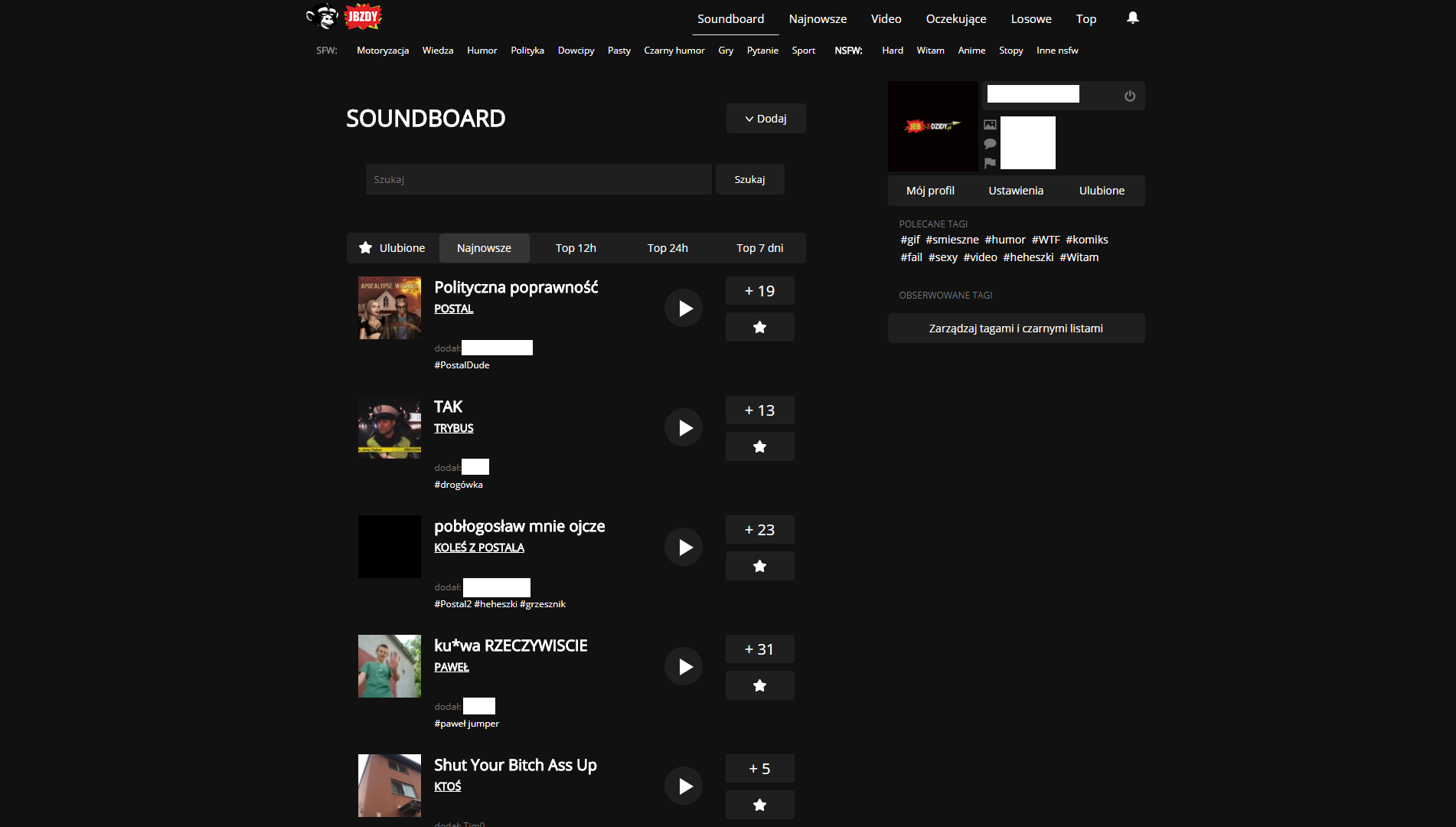Favorite the TAK sound

760,446
